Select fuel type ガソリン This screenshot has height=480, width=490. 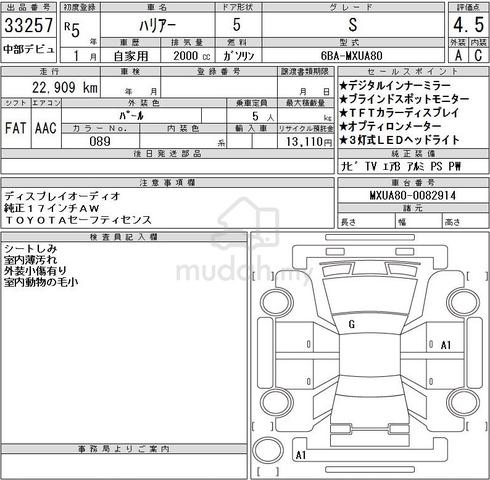(x=239, y=56)
